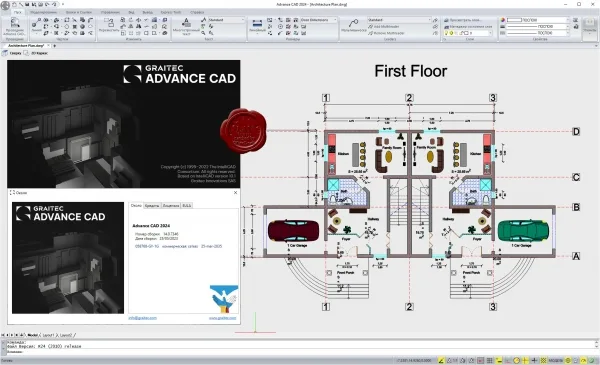Select the Layout1 sheet tab
Viewport: 600px width, 365px height.
pyautogui.click(x=48, y=335)
